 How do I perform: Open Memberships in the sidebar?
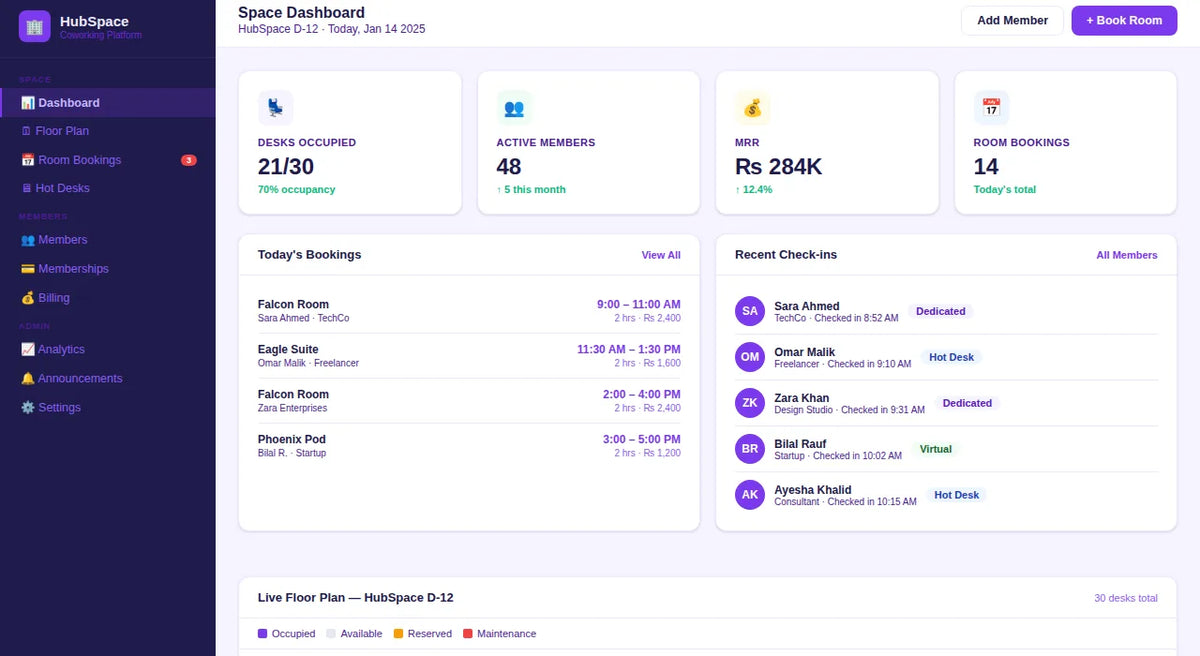[108, 269]
